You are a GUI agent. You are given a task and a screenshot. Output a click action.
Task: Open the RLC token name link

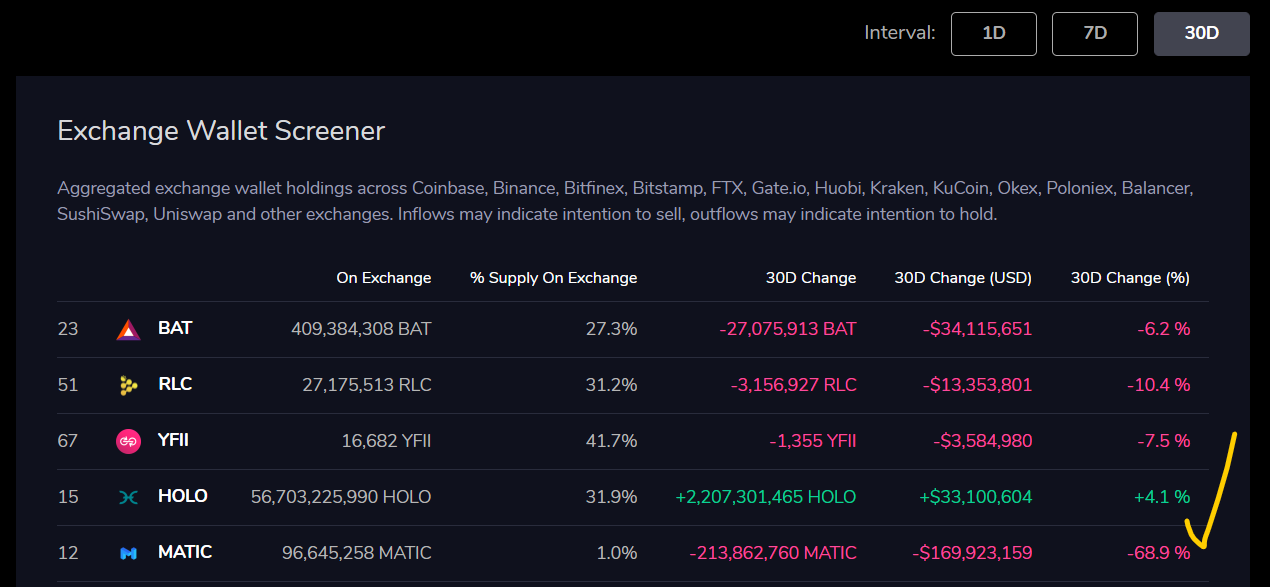coord(175,384)
